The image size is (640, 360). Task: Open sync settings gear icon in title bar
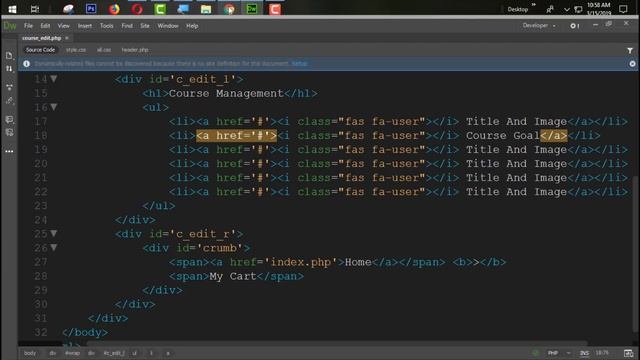574,26
